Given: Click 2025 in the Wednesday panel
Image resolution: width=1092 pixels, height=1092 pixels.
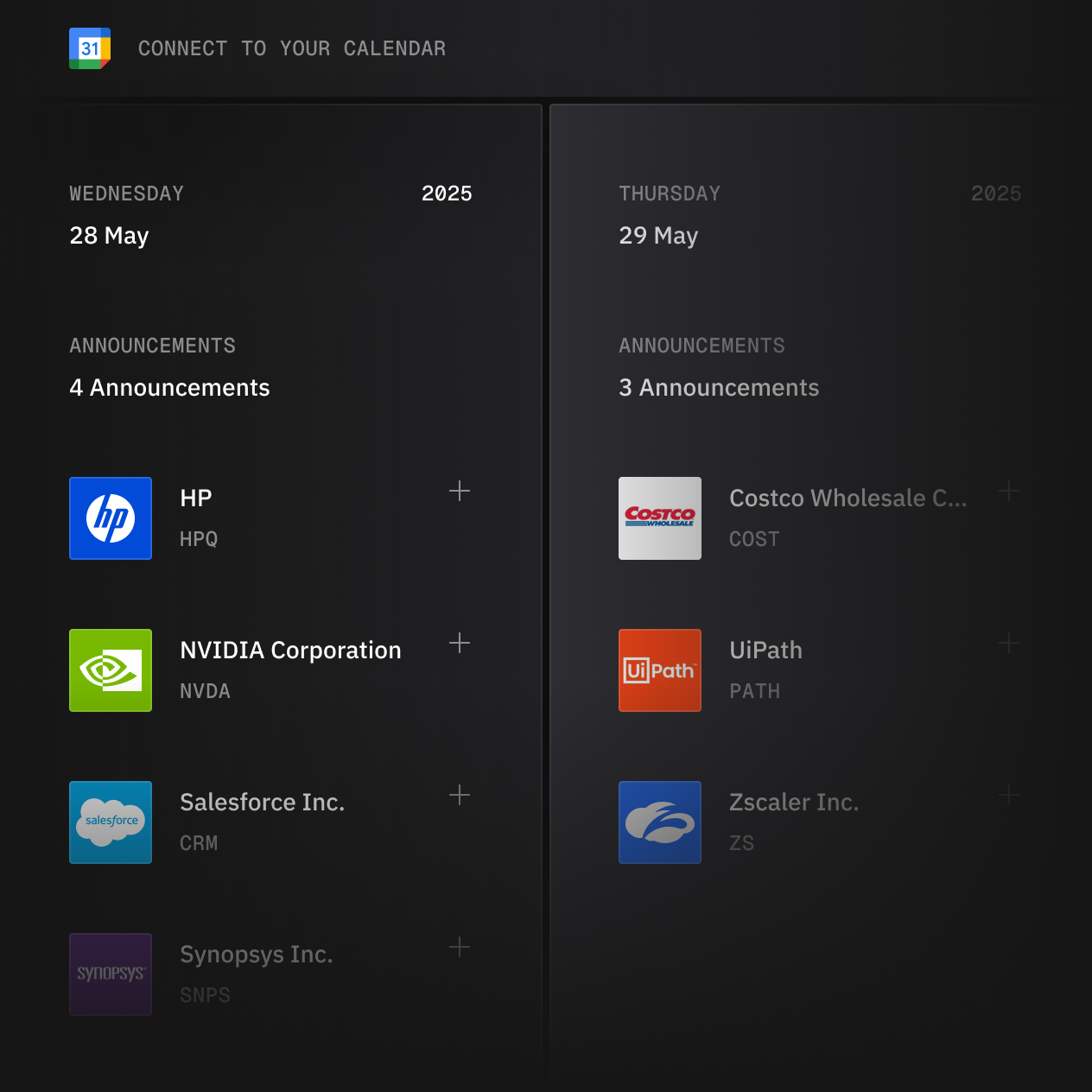Looking at the screenshot, I should [447, 194].
